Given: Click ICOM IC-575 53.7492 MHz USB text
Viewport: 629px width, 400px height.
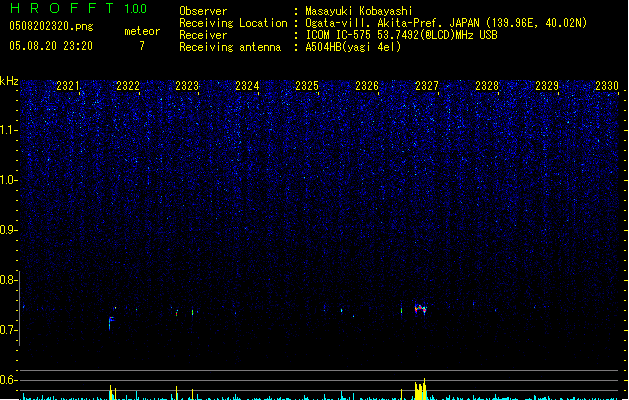Looking at the screenshot, I should 401,35.
